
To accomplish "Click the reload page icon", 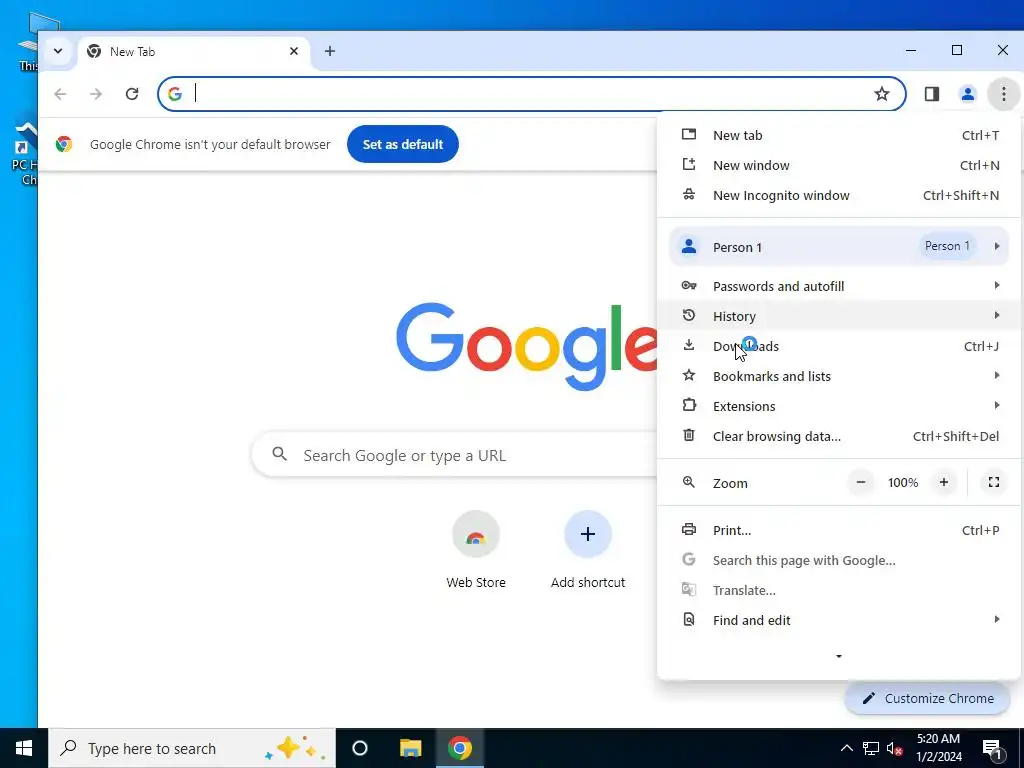I will click(132, 94).
